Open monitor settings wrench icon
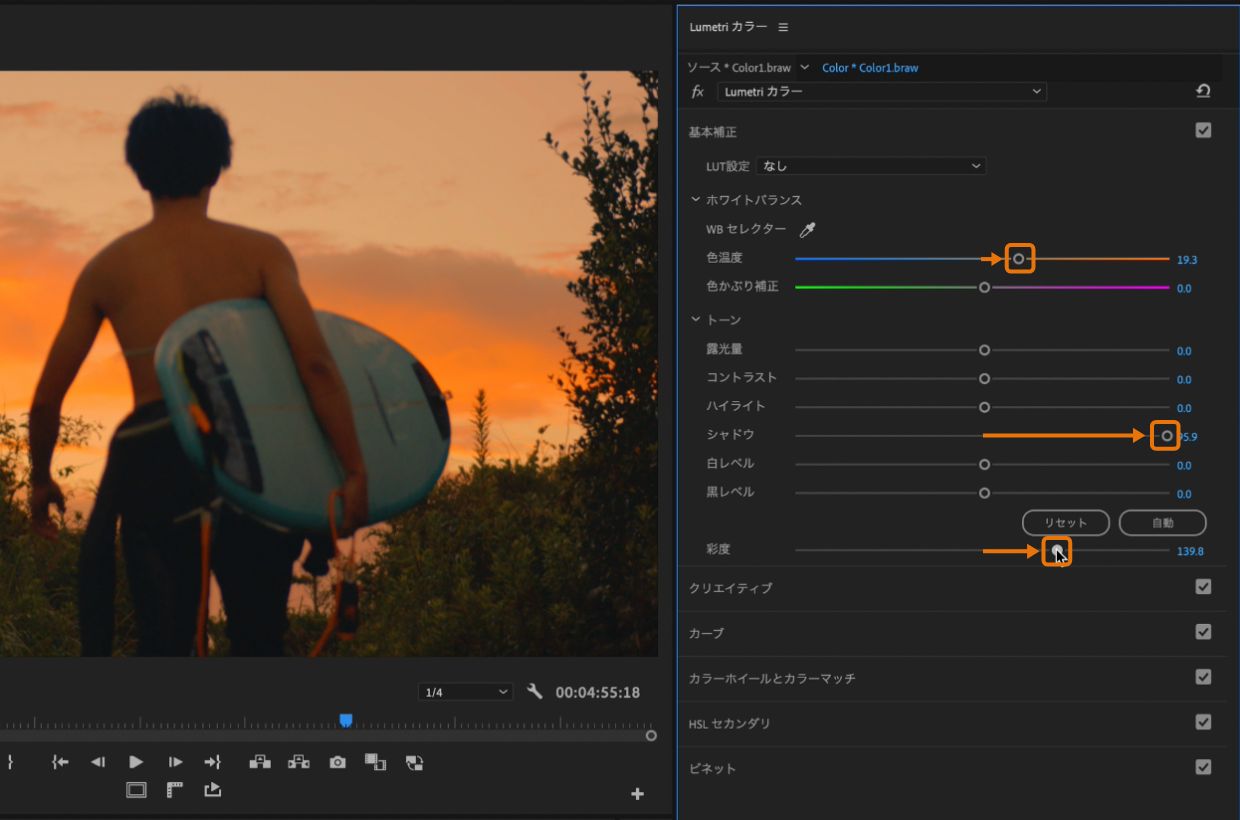1240x820 pixels. (x=534, y=691)
